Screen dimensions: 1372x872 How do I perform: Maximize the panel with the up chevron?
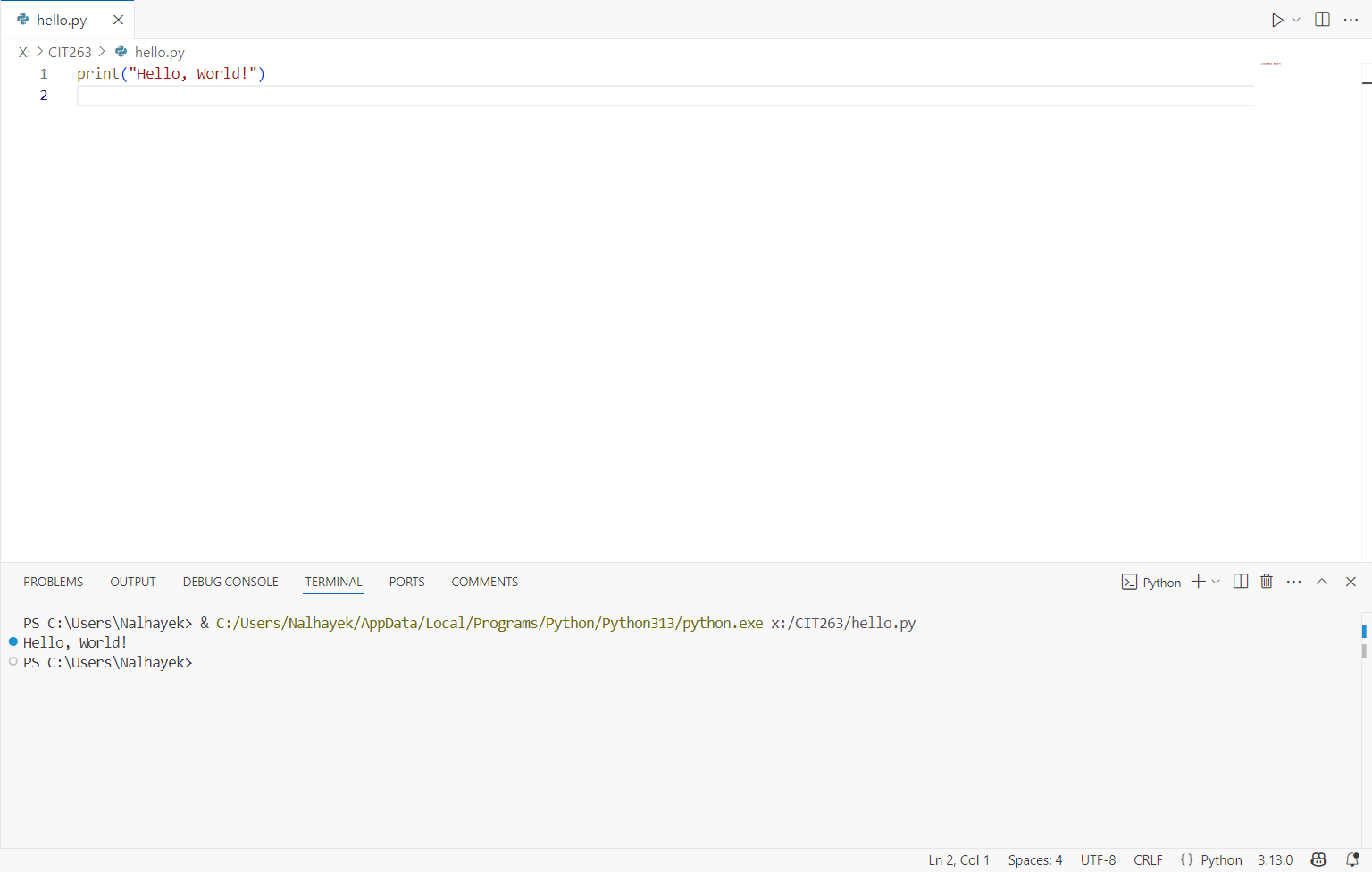click(x=1322, y=582)
